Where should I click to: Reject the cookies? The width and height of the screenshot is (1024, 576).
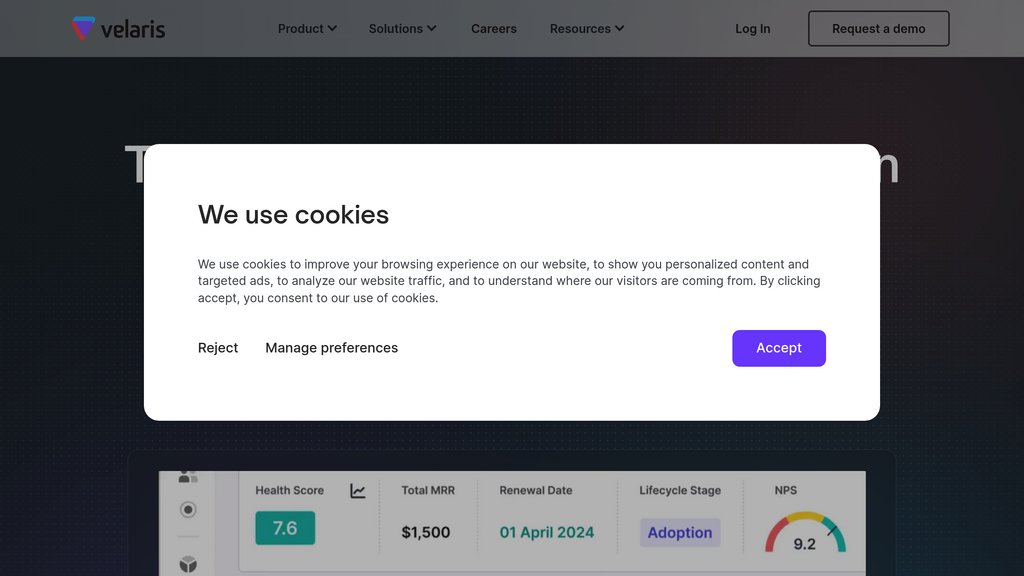click(218, 348)
